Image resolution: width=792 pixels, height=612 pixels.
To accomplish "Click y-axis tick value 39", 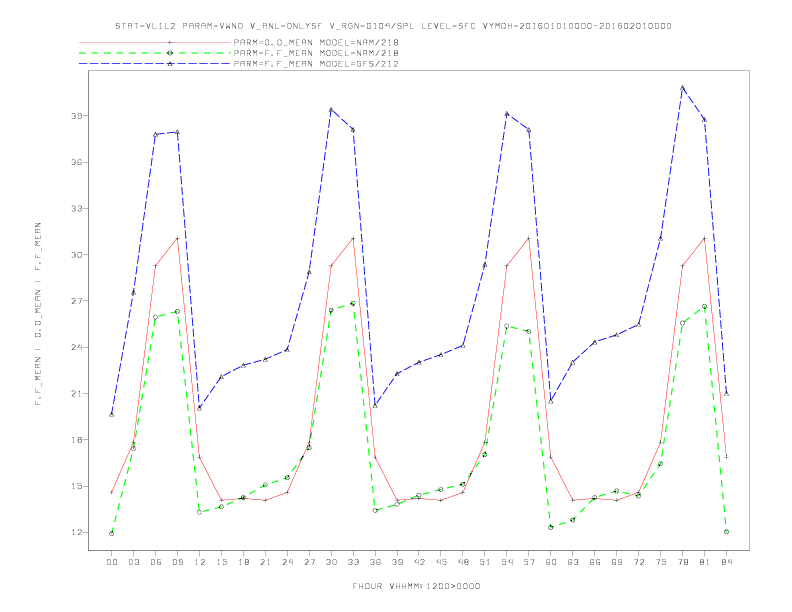I will 77,116.
